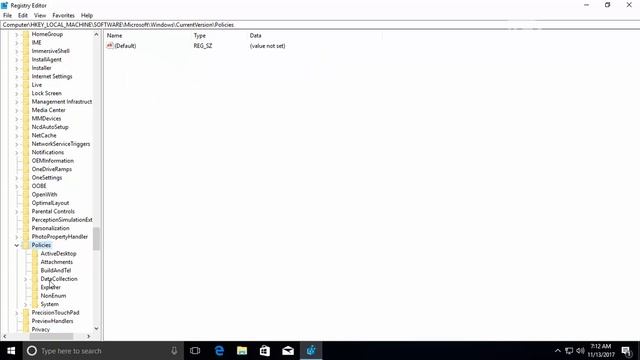This screenshot has height=360, width=640.
Task: Click the REG_SZ type cell
Action: (x=203, y=46)
